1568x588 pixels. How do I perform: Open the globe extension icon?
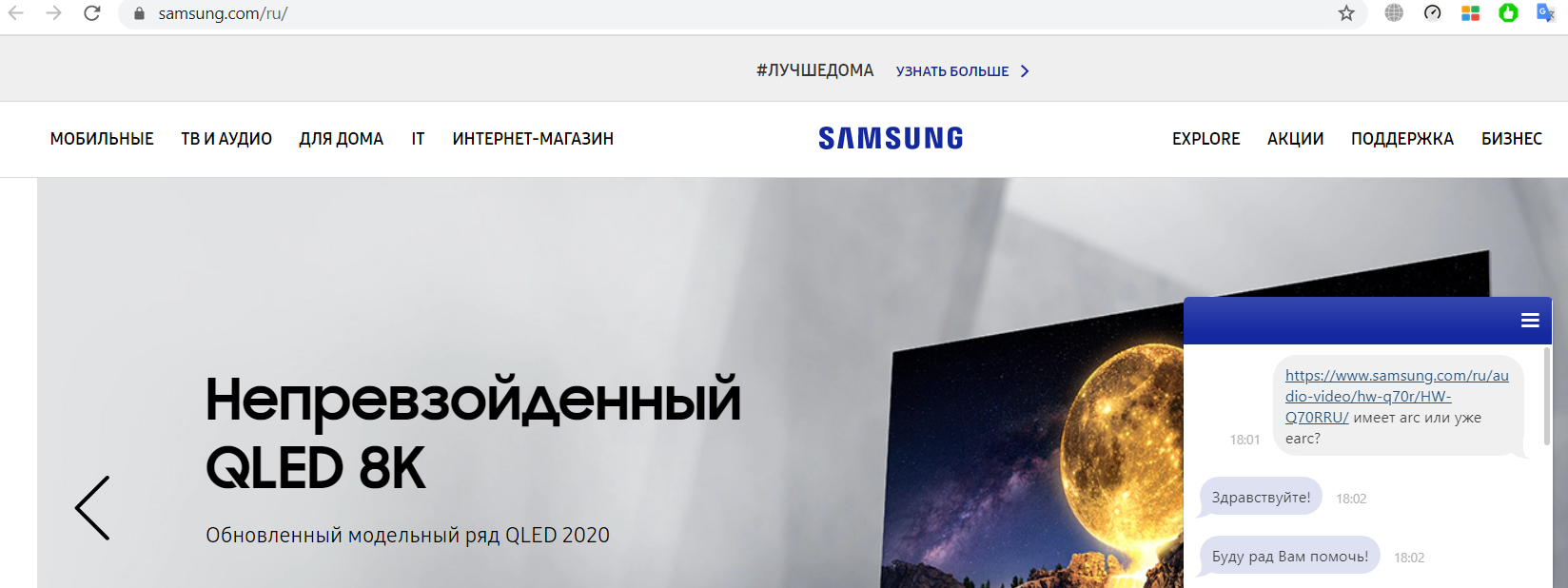tap(1394, 13)
